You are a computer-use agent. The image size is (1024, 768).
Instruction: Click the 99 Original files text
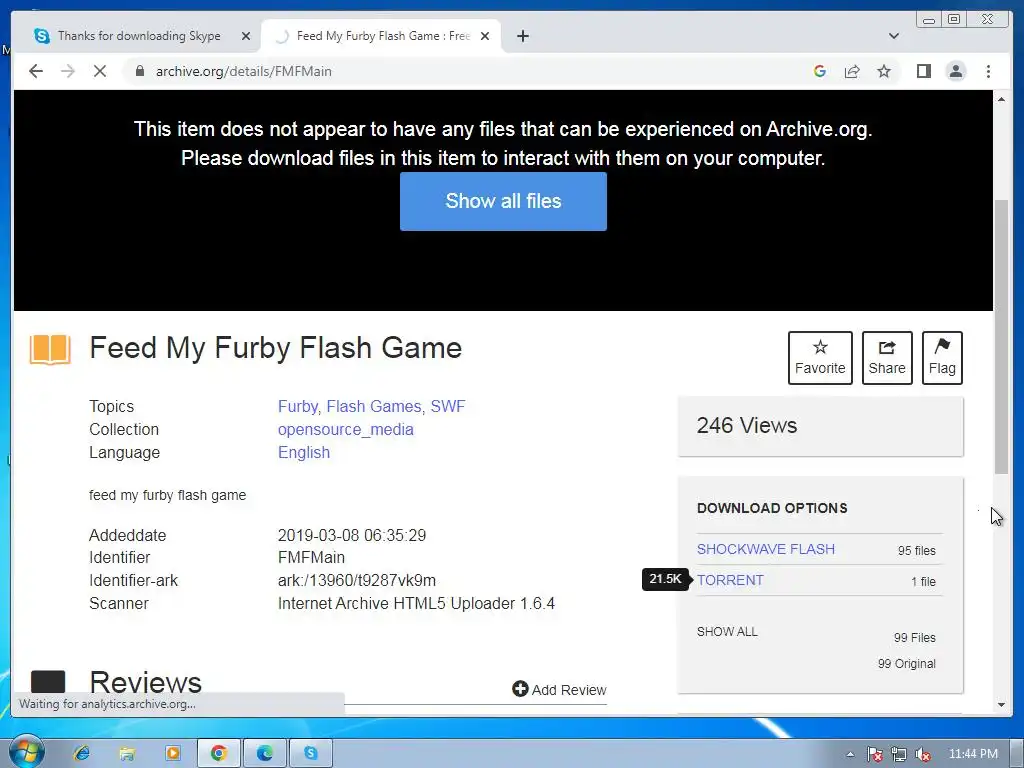pyautogui.click(x=906, y=664)
